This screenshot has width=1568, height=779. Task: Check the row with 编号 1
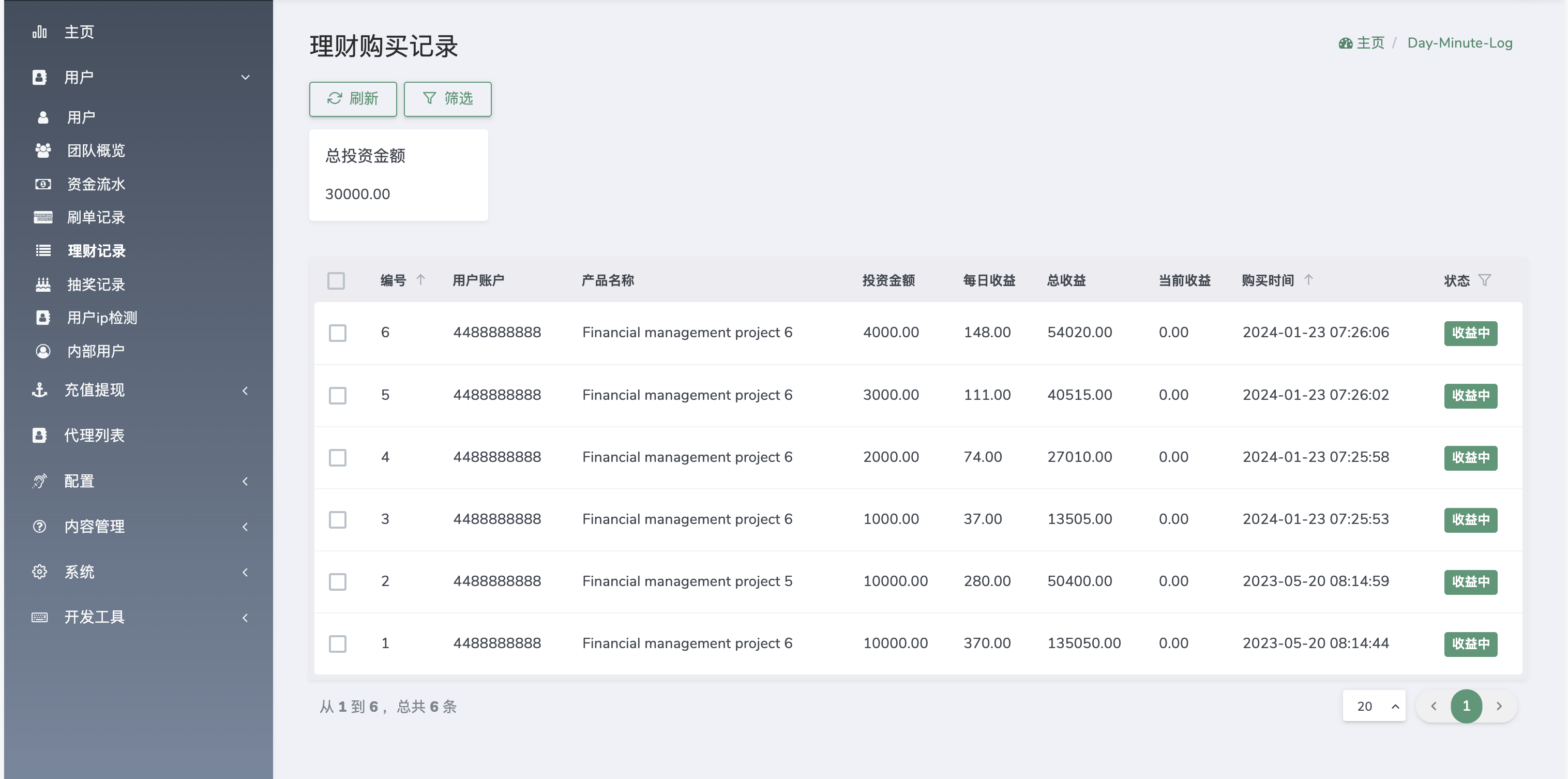[x=338, y=644]
